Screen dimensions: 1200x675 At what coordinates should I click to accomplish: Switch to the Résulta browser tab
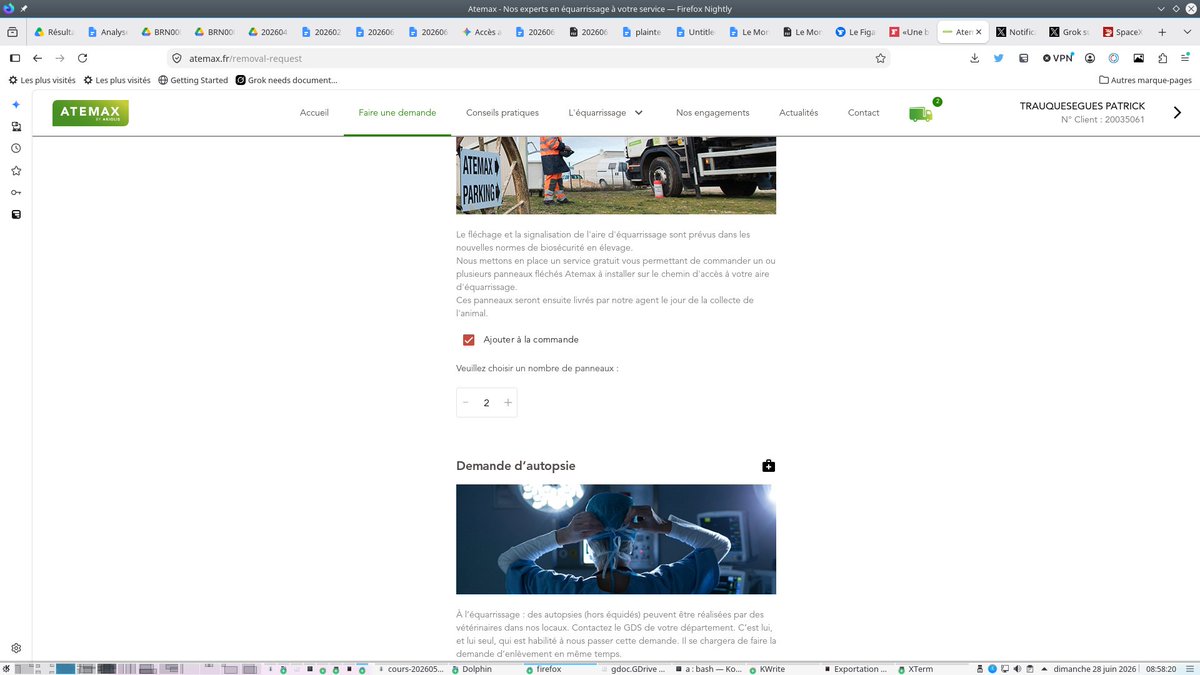(54, 32)
